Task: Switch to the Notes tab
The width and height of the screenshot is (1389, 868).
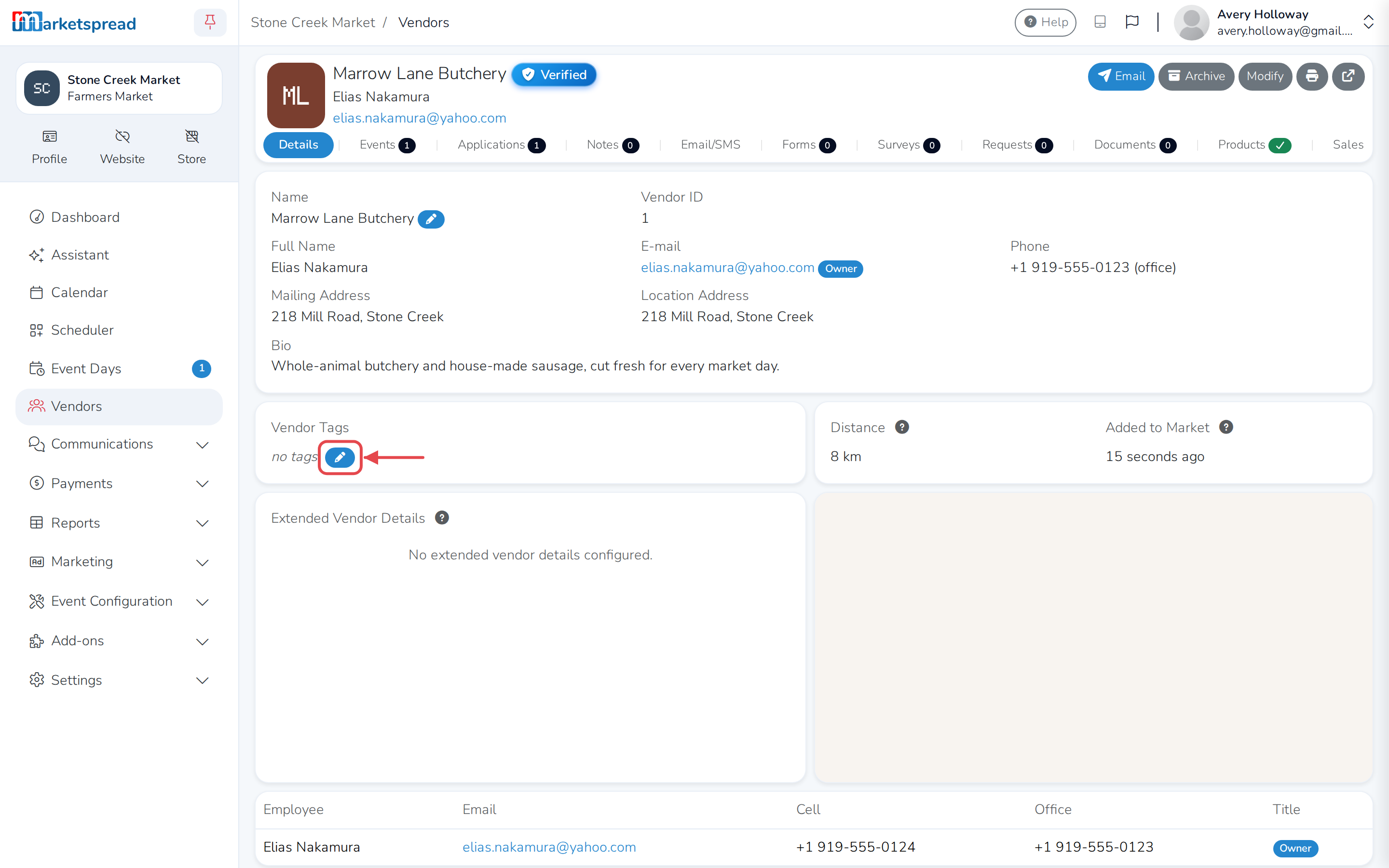Action: pyautogui.click(x=613, y=145)
